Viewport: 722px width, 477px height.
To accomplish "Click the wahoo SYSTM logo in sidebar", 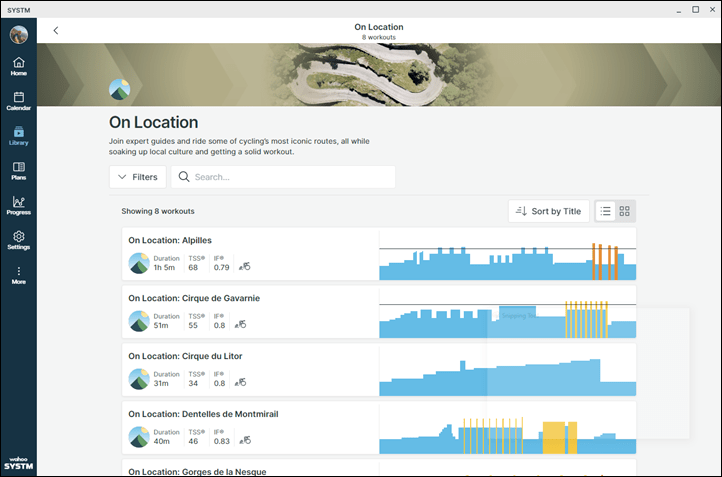I will [x=18, y=464].
